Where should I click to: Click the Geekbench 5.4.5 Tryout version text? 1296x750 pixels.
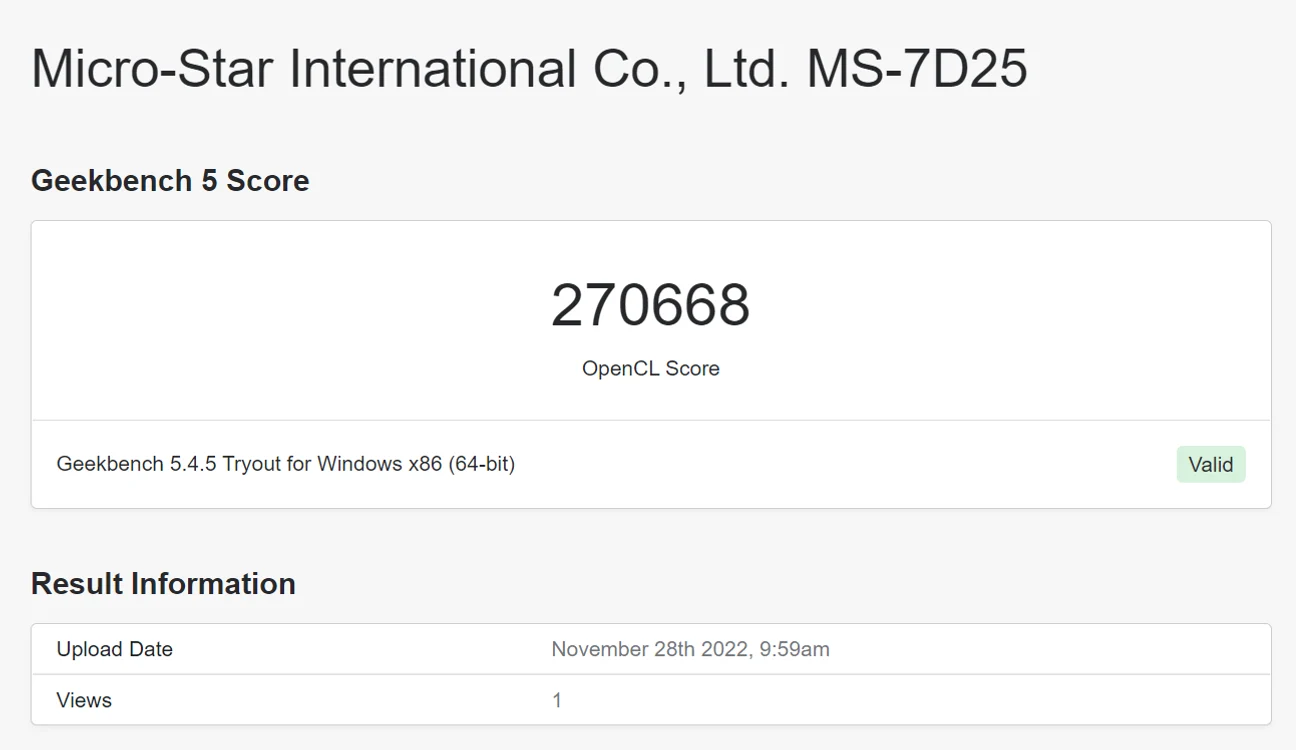pos(169,464)
